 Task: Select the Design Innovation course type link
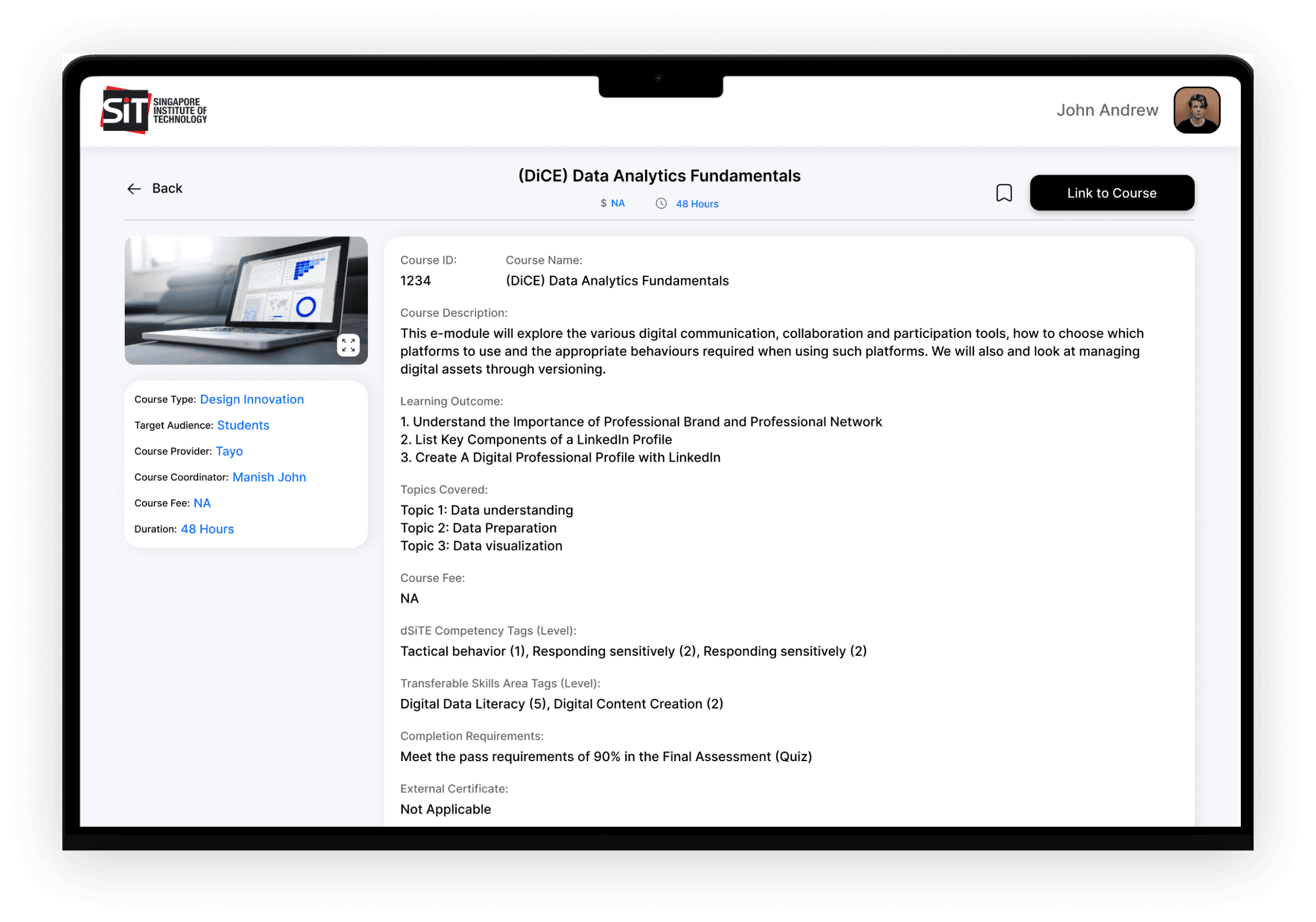click(252, 399)
